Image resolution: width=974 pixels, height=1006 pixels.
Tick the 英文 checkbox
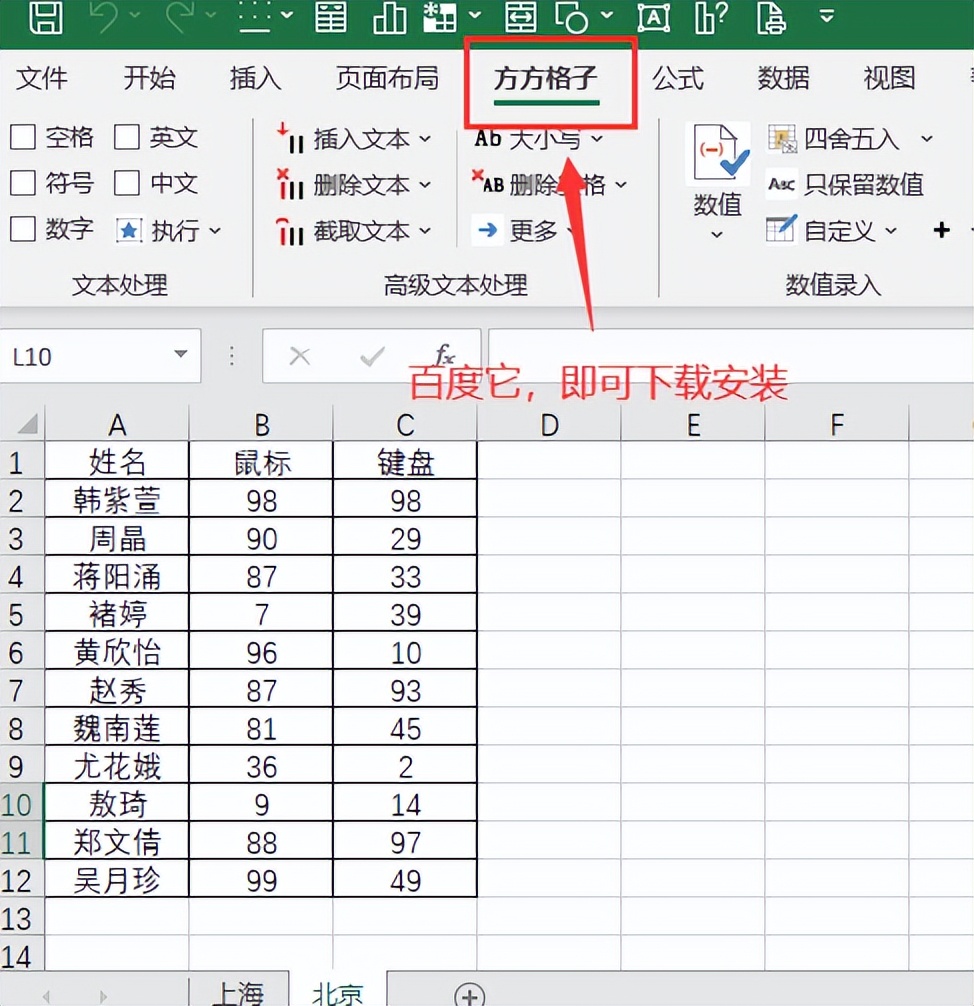127,138
